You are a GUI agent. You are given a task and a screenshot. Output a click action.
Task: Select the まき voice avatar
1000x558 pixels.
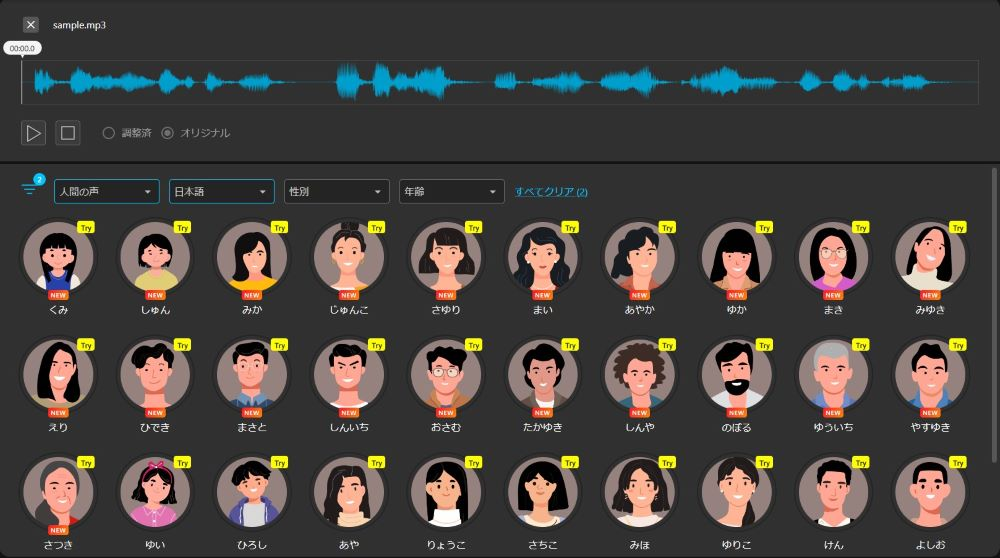pos(834,256)
